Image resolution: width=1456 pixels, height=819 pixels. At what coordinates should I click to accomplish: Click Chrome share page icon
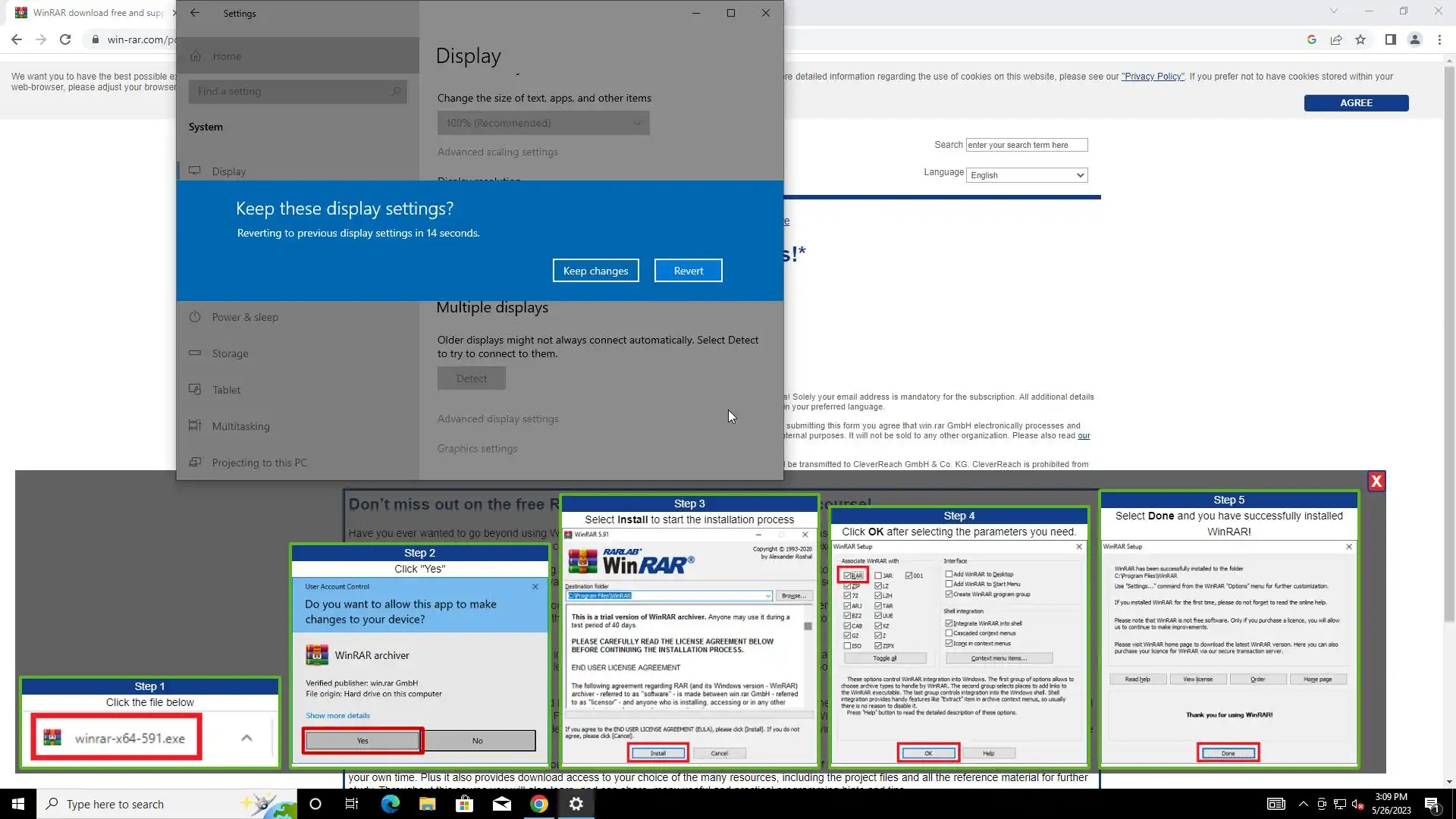(1336, 39)
